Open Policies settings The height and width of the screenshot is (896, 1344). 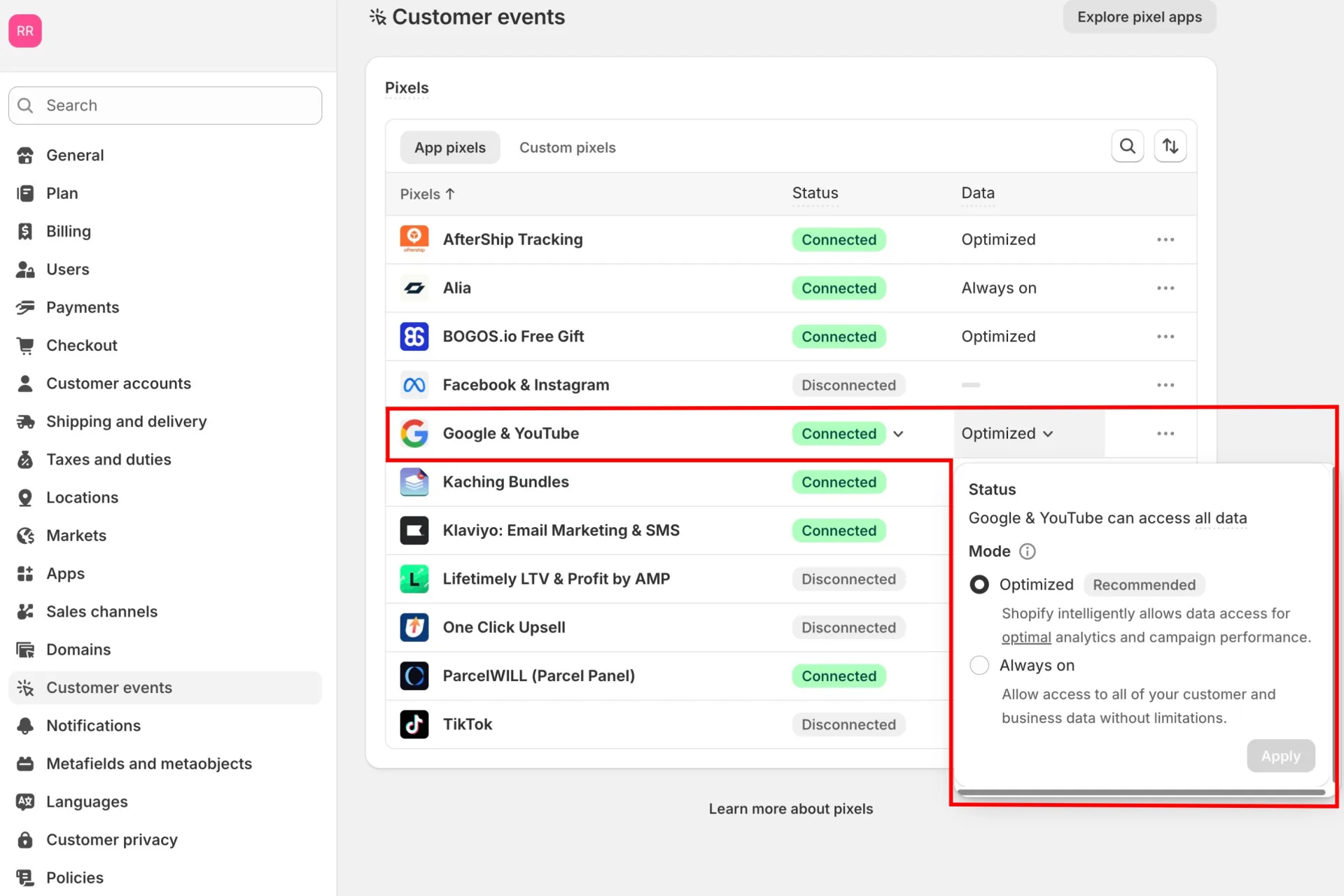pyautogui.click(x=165, y=878)
